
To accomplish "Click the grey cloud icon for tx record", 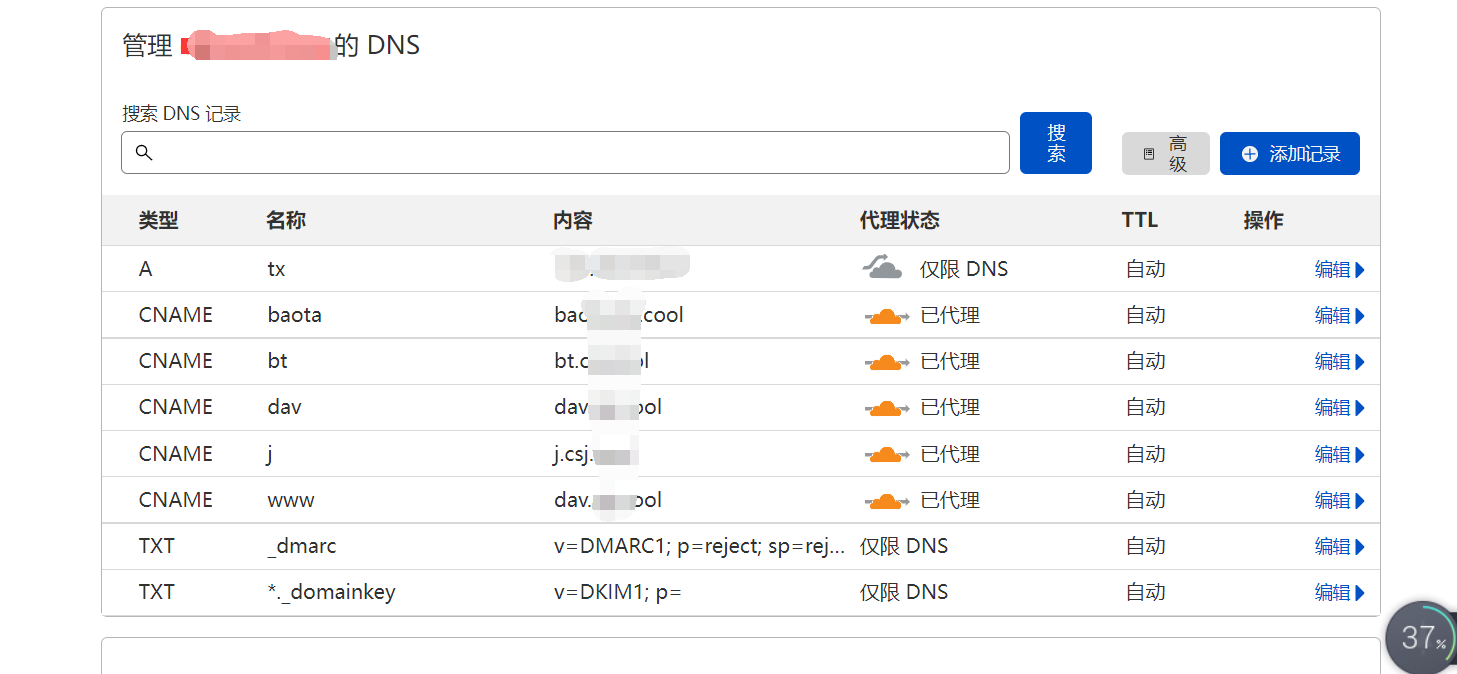I will pyautogui.click(x=883, y=268).
